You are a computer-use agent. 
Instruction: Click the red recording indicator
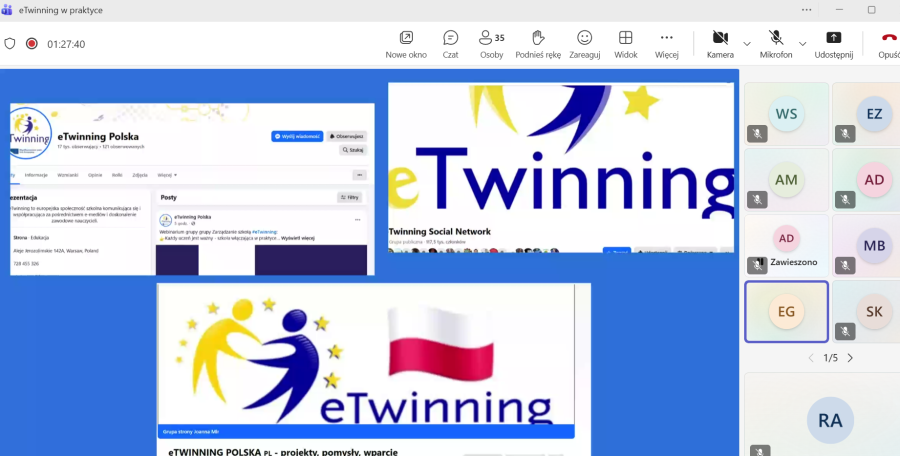pyautogui.click(x=32, y=44)
